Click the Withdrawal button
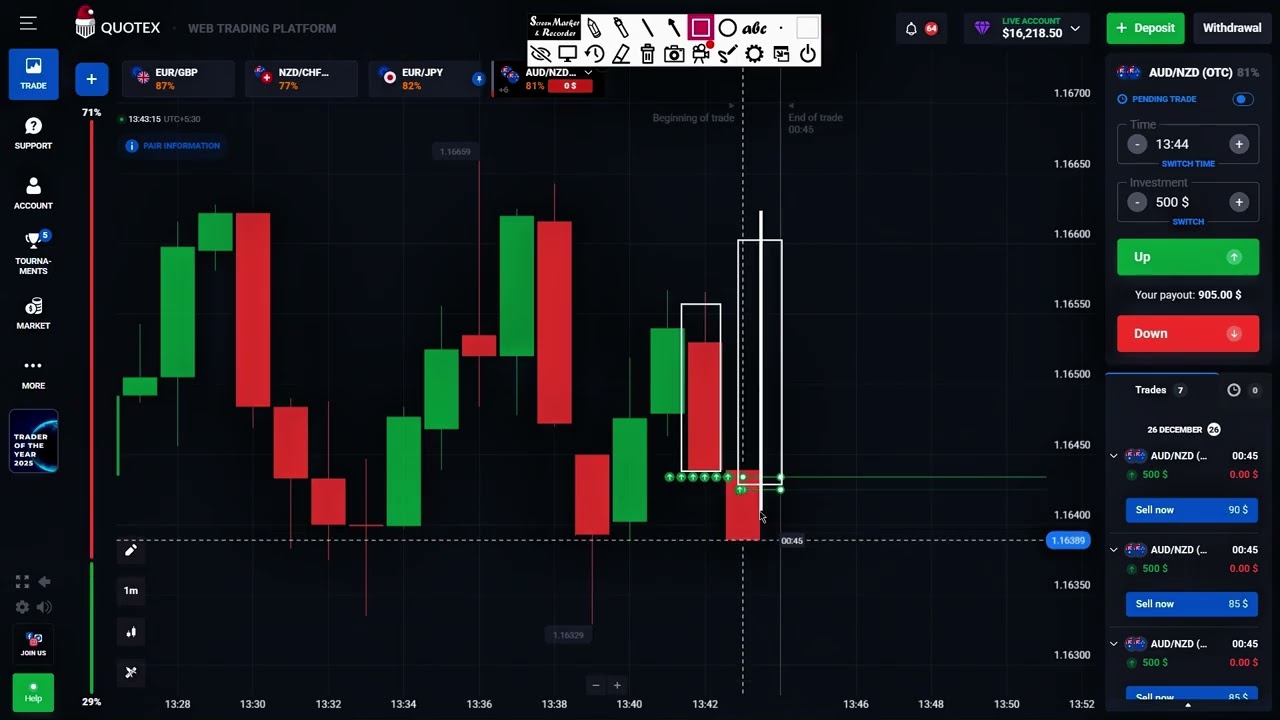The image size is (1280, 720). [1232, 28]
